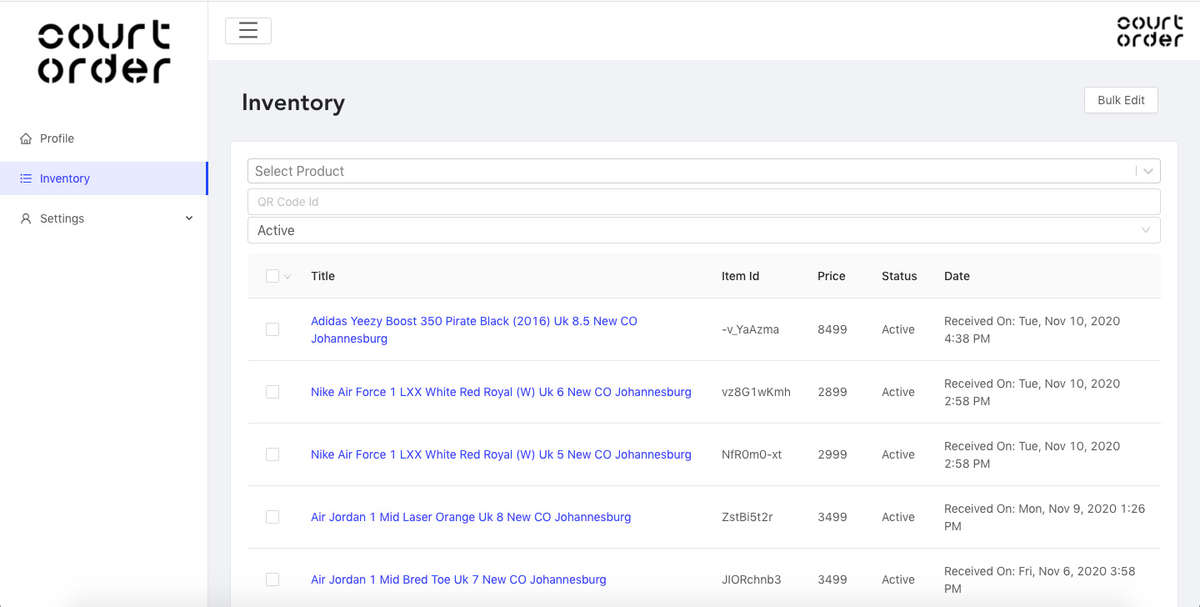The width and height of the screenshot is (1200, 607).
Task: Click the Court Order logo in sidebar
Action: pyautogui.click(x=104, y=53)
